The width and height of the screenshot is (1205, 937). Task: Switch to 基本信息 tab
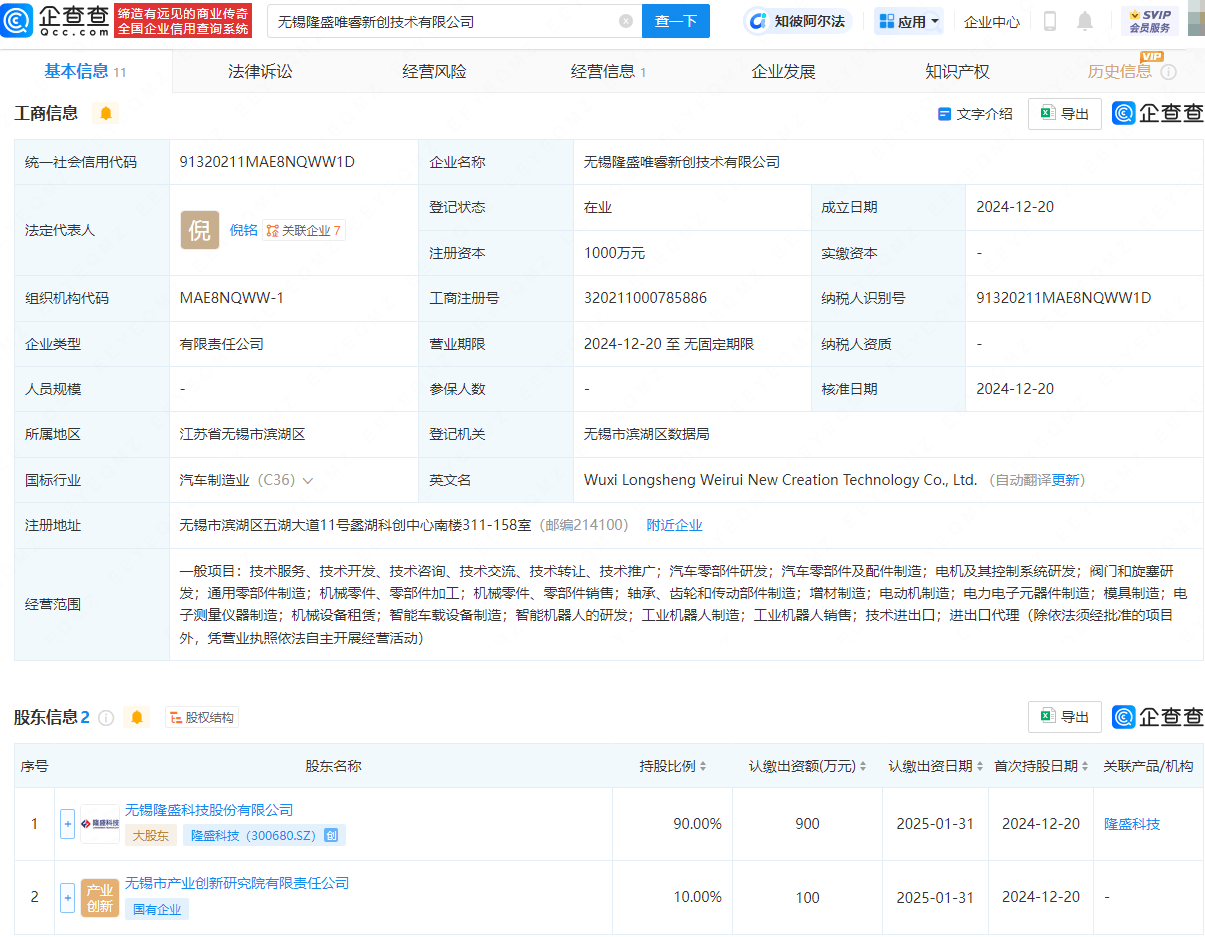coord(85,71)
